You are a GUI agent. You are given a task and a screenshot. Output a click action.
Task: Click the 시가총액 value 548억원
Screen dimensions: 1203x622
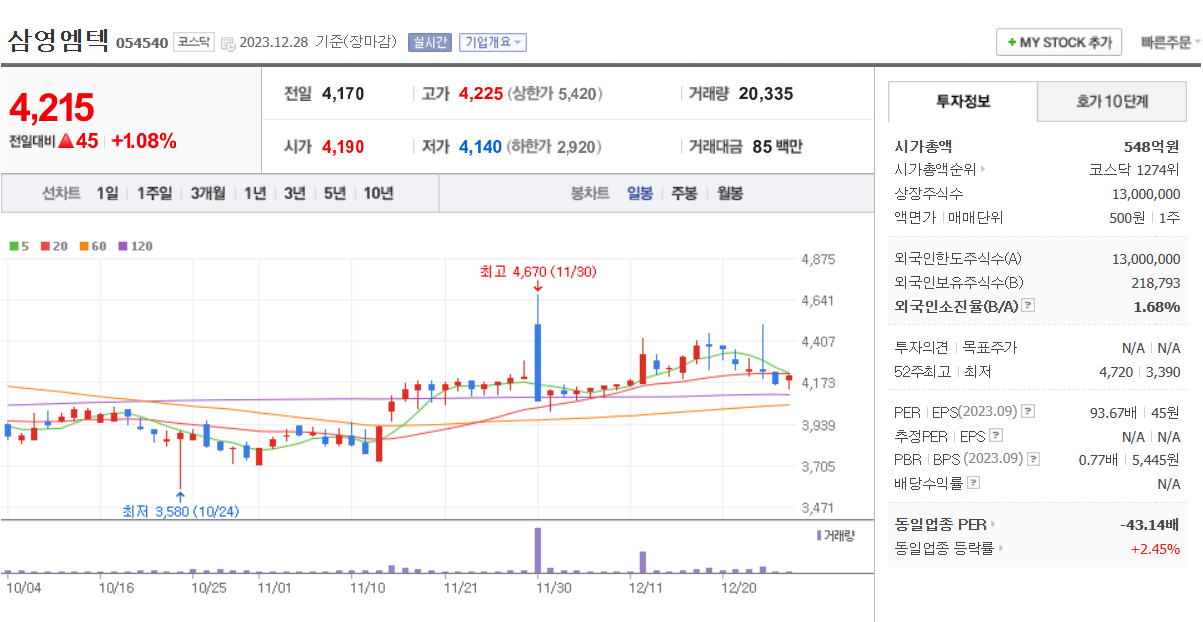coord(1152,146)
